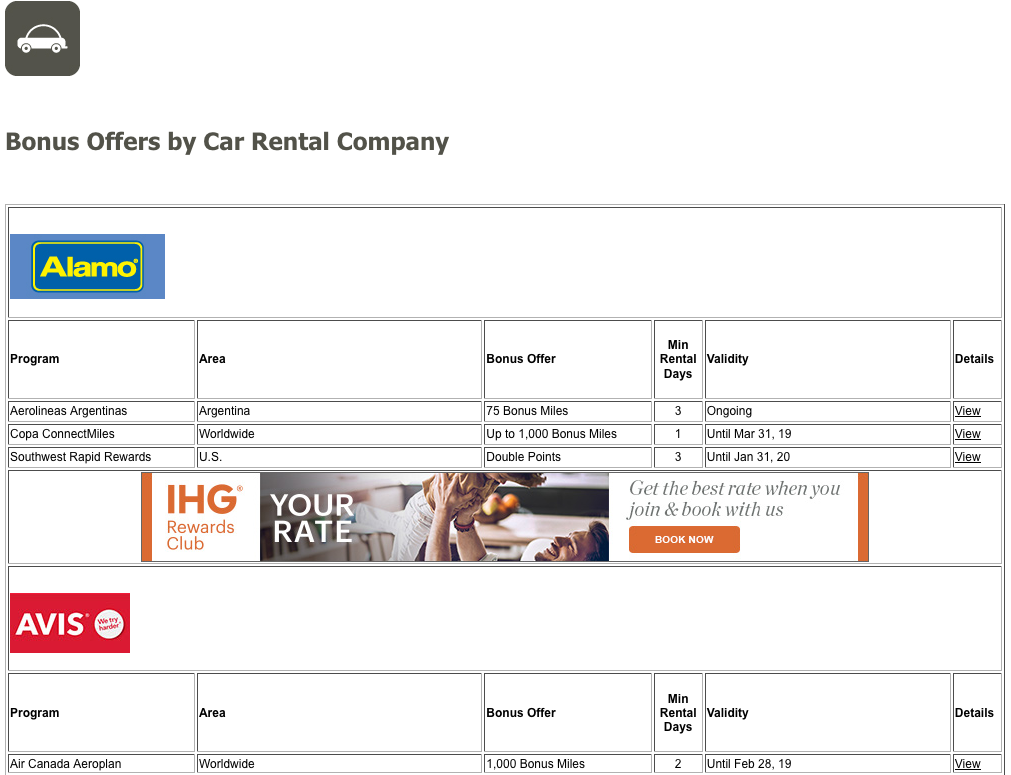The image size is (1011, 775).
Task: Select the Air Canada Aeroplan program cell
Action: click(x=101, y=763)
